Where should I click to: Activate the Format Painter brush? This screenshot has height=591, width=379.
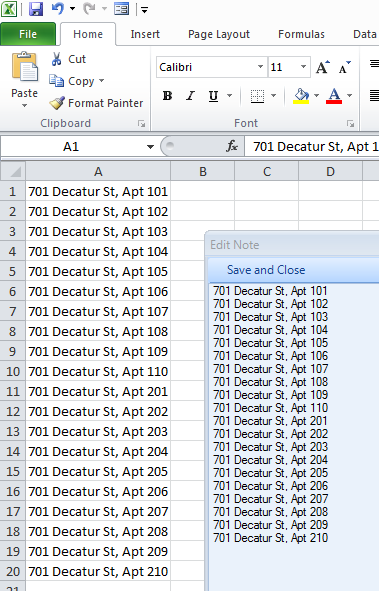(x=96, y=103)
